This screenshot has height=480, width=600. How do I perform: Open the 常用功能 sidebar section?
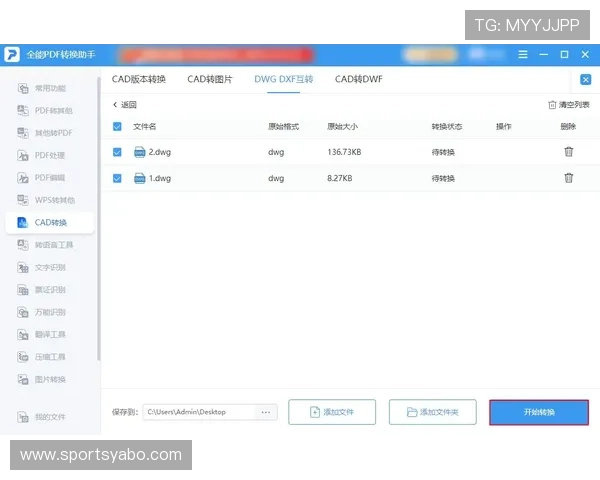point(42,88)
